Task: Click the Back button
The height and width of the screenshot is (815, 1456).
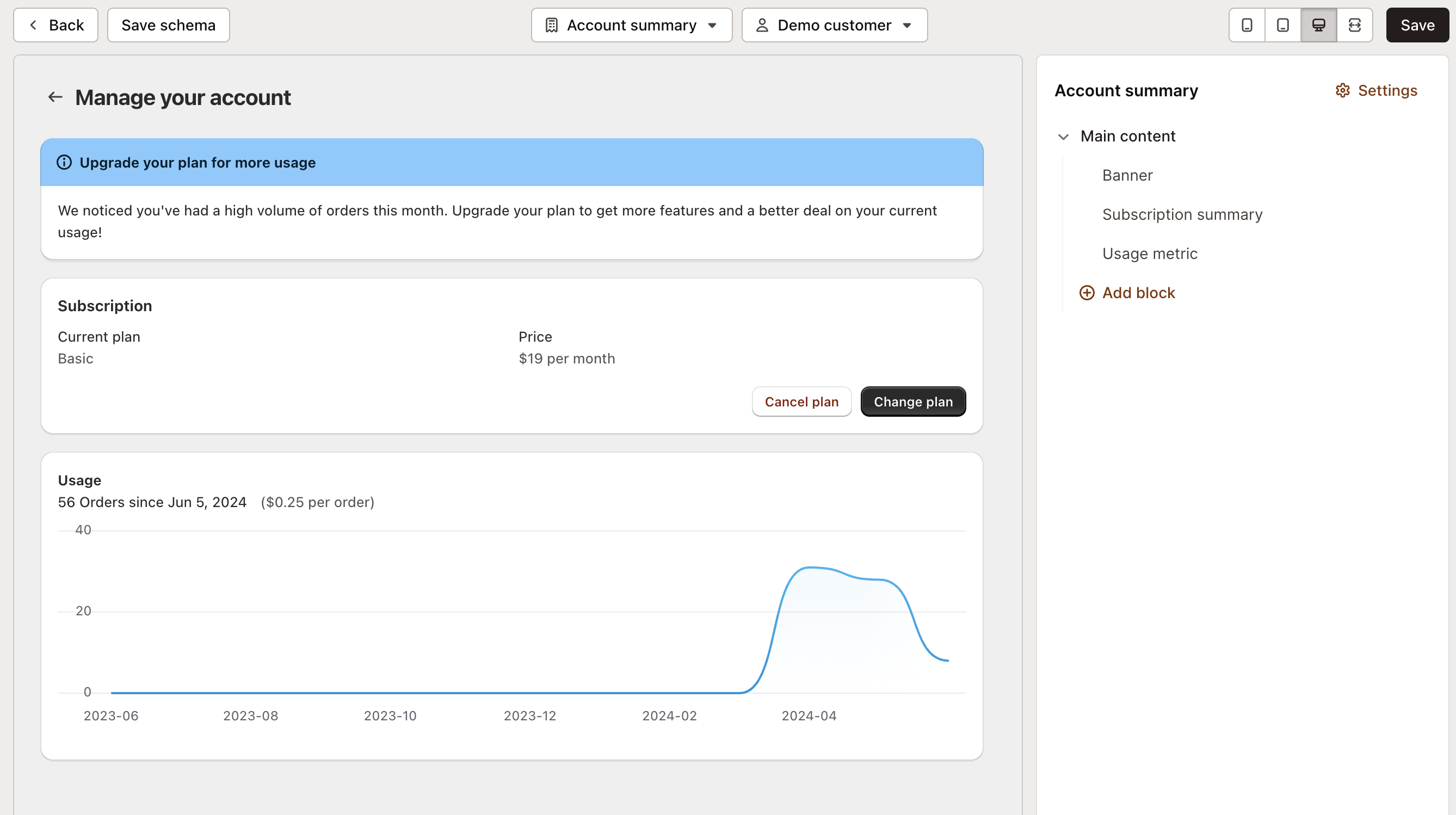Action: [x=55, y=25]
